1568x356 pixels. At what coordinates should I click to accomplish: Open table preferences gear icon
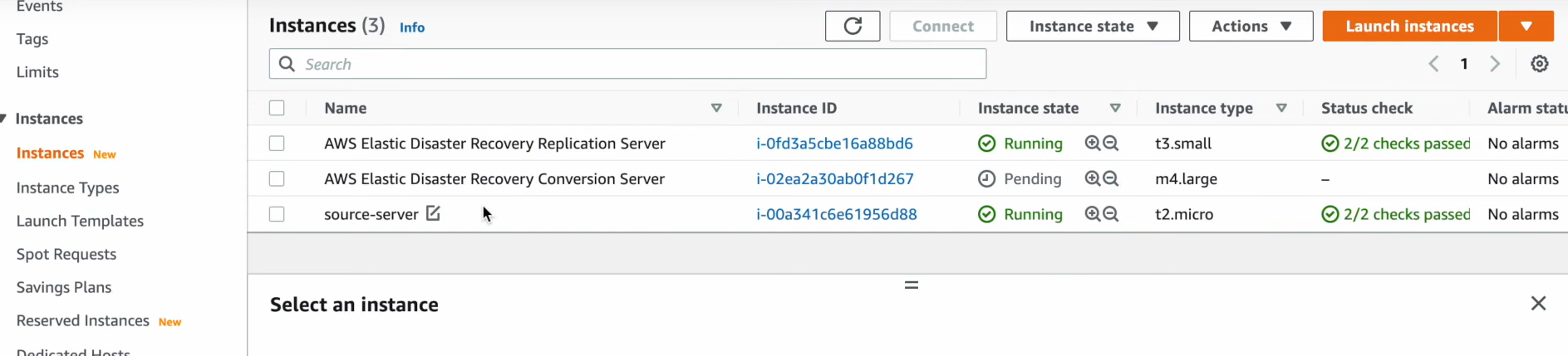(1540, 64)
